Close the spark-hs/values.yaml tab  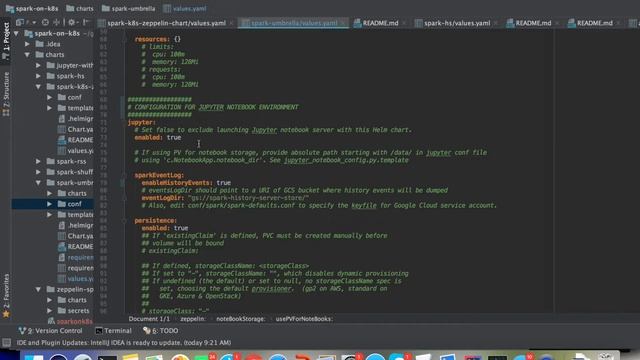click(495, 23)
